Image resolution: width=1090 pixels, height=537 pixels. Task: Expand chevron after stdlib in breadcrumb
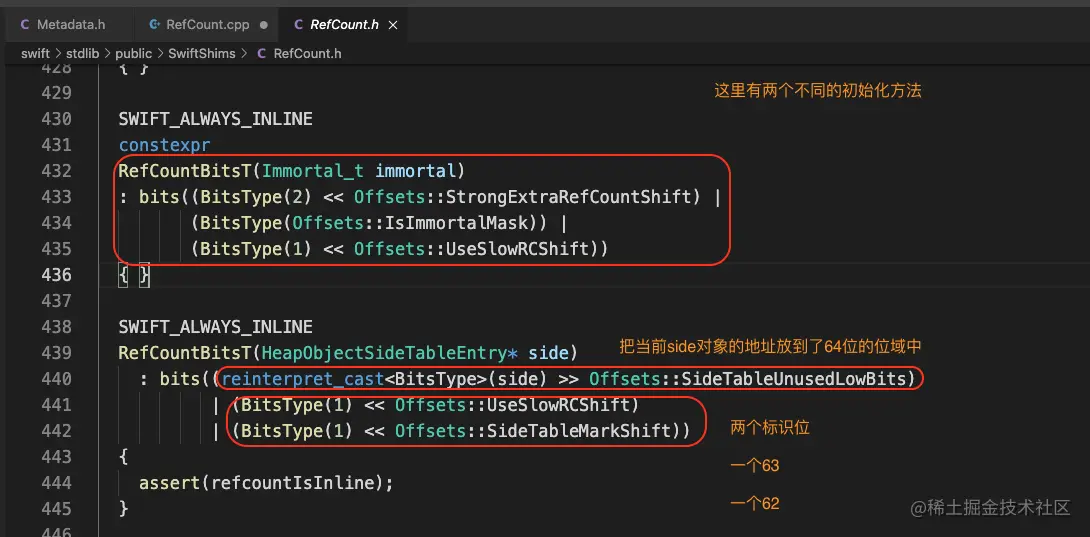(x=107, y=54)
